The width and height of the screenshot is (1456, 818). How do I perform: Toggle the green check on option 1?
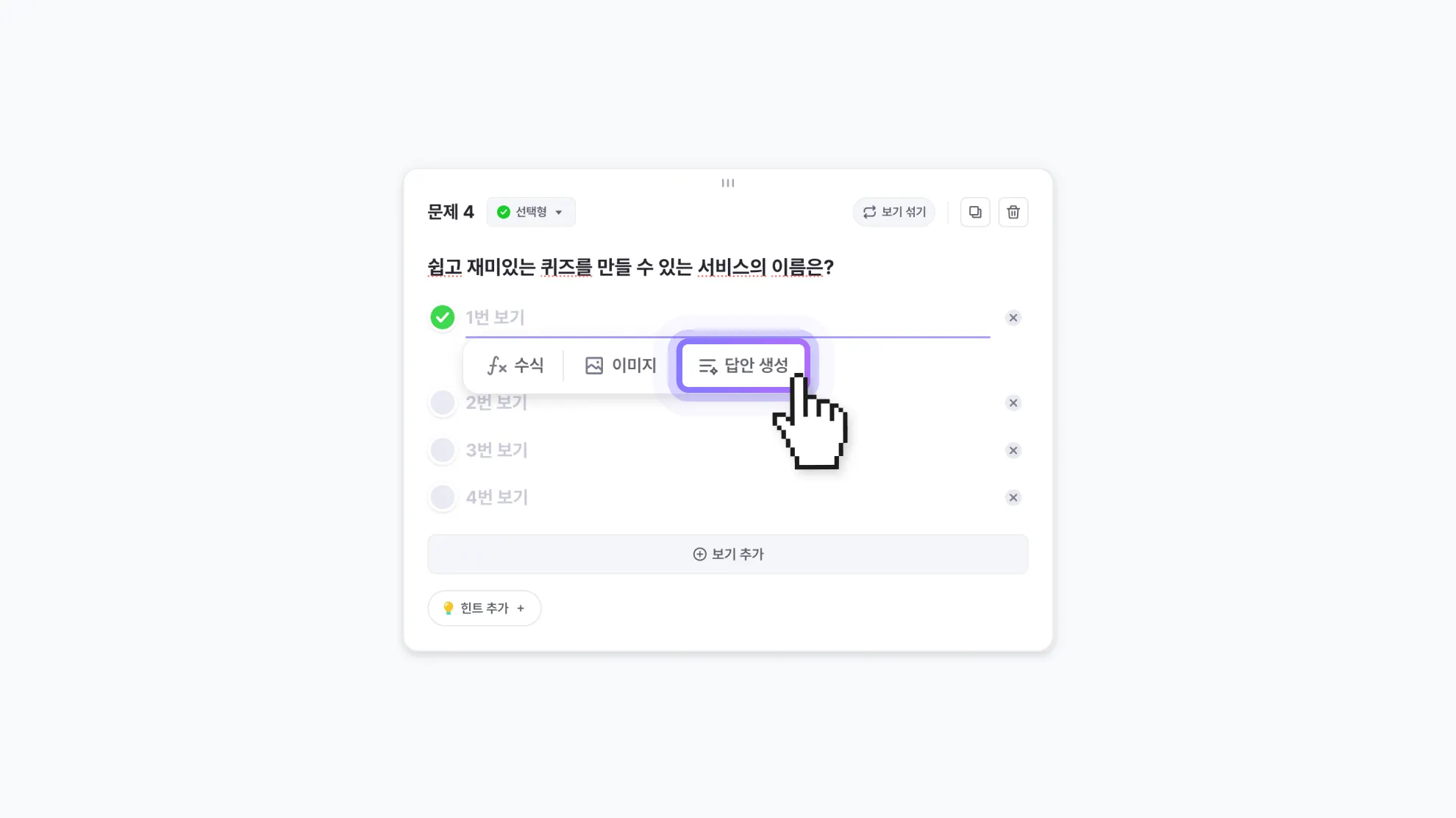[x=443, y=318]
